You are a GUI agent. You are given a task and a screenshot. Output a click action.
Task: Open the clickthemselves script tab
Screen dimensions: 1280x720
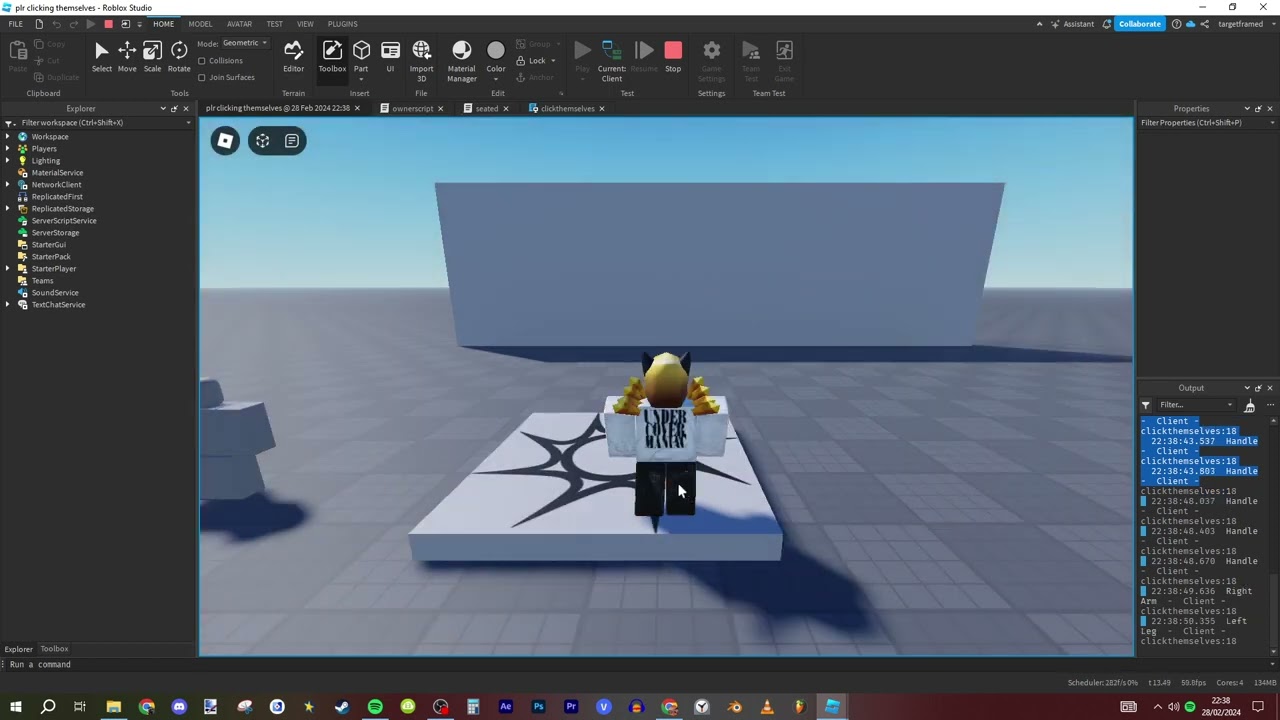[x=567, y=109]
